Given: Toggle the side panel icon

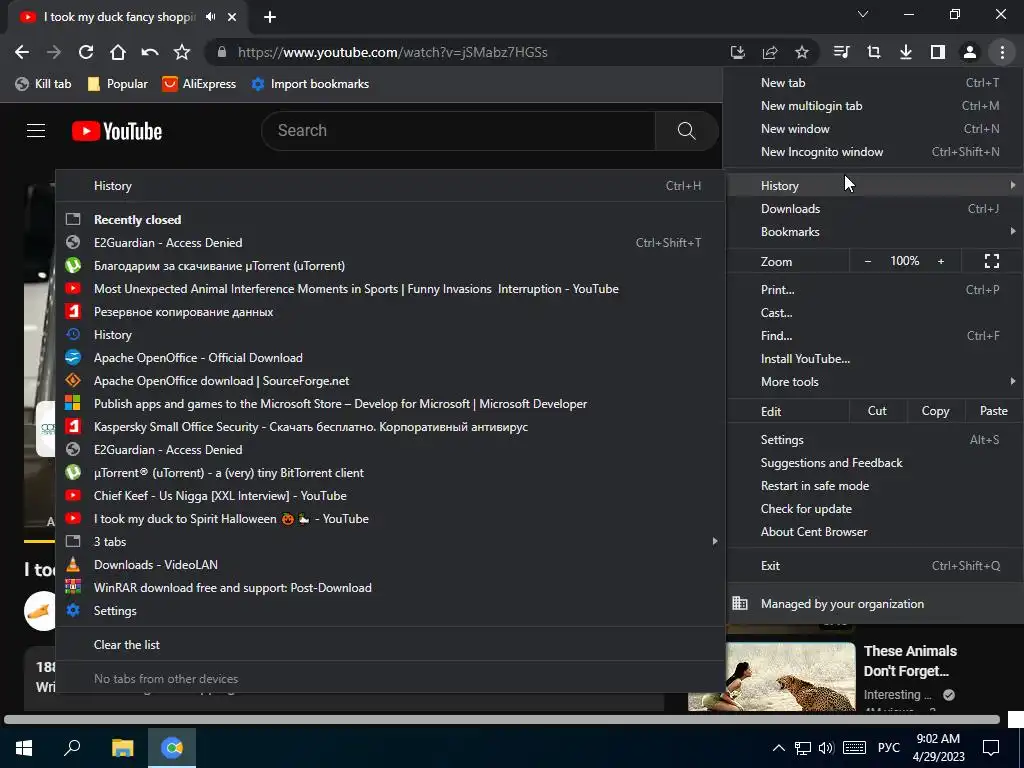Looking at the screenshot, I should [x=938, y=52].
